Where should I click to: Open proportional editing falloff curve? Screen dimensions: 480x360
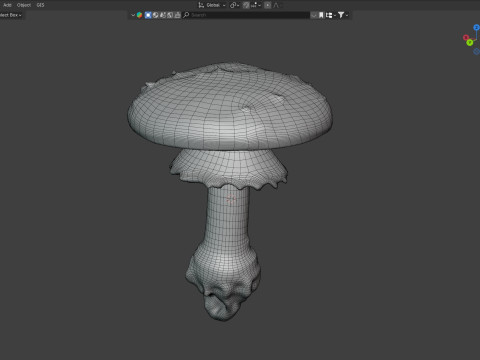point(277,5)
